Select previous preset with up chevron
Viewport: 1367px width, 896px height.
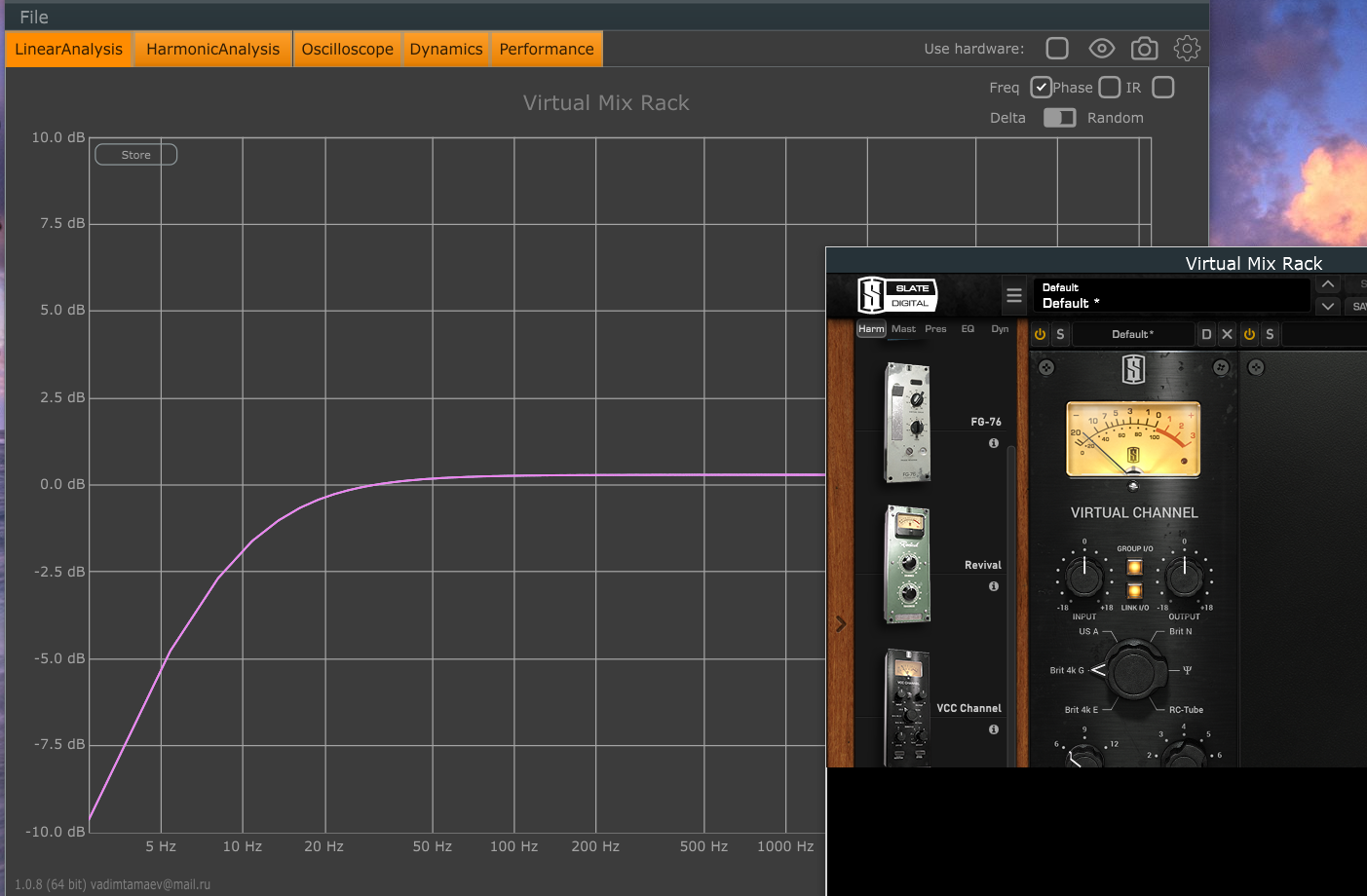point(1328,284)
